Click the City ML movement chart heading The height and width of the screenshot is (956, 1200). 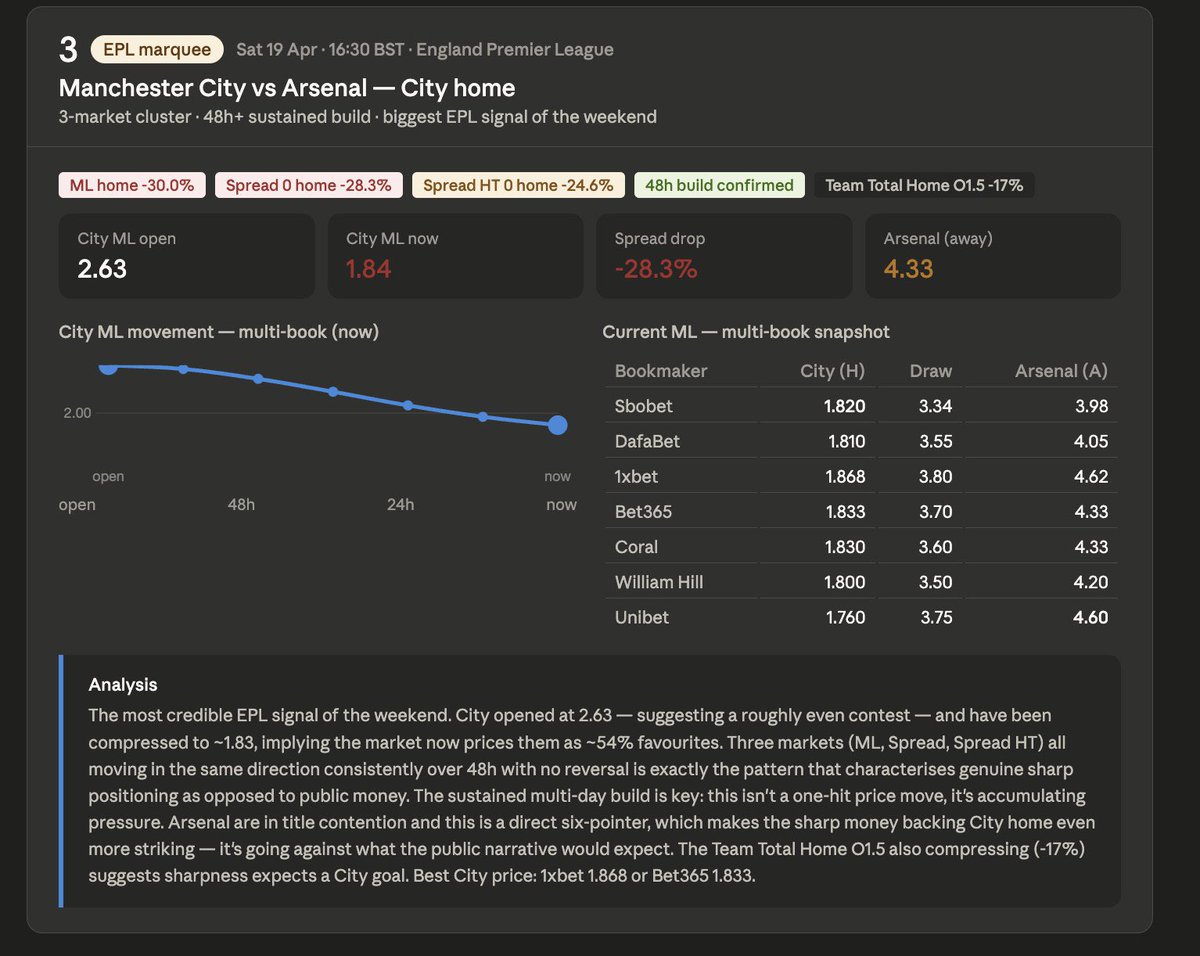pyautogui.click(x=219, y=332)
